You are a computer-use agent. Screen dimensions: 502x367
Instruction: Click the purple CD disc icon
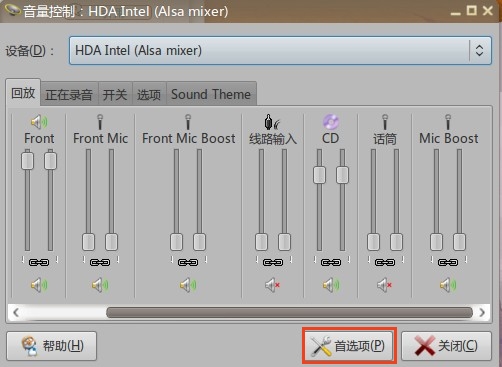[x=331, y=122]
